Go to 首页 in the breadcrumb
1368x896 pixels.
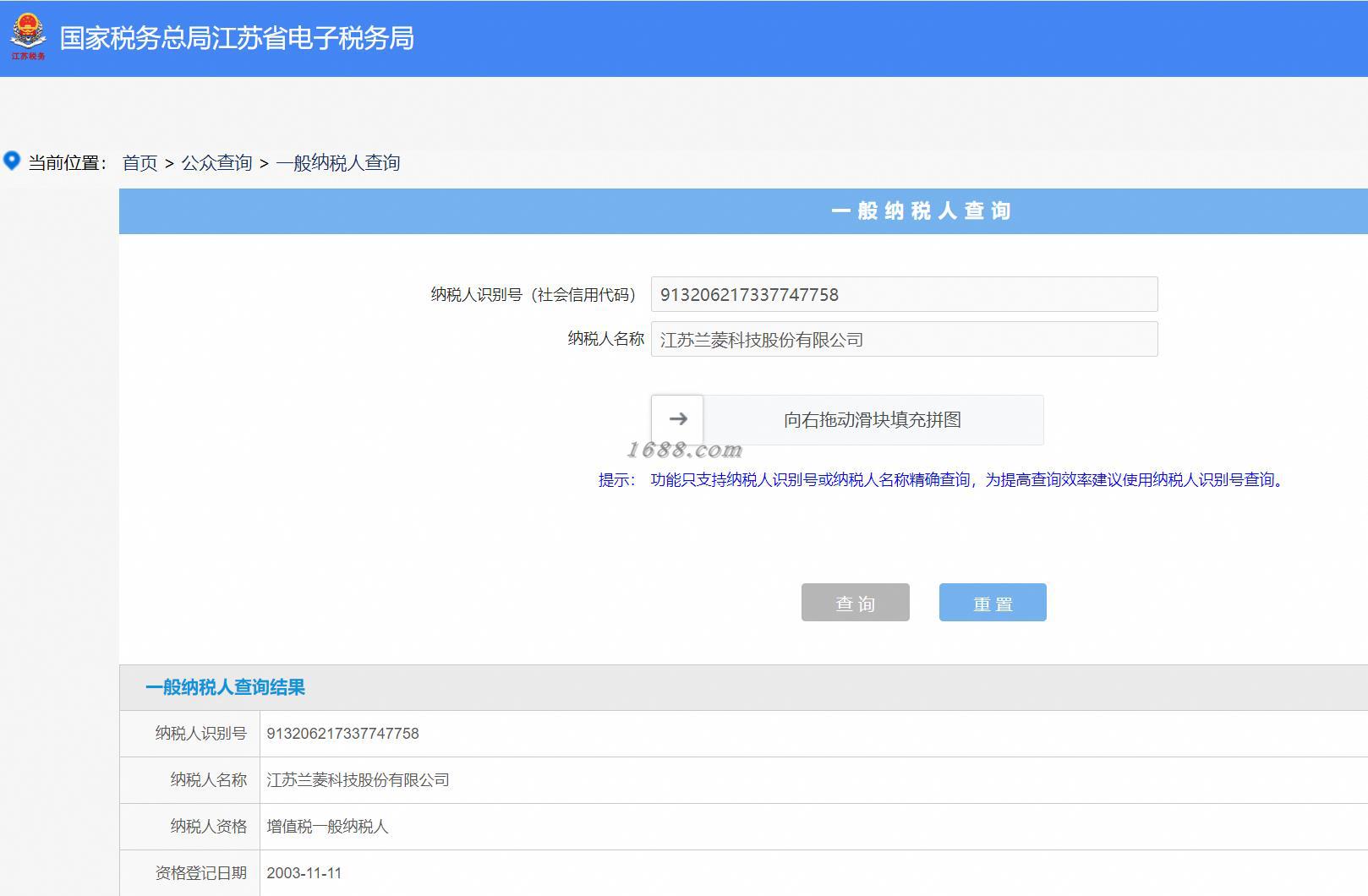[140, 163]
